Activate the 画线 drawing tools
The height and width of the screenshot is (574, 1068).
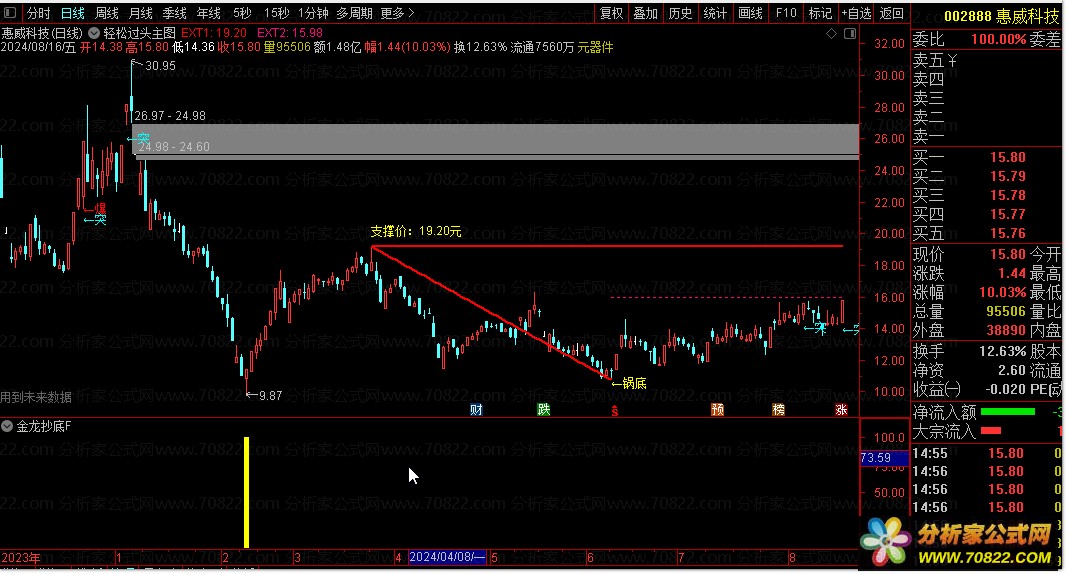751,13
